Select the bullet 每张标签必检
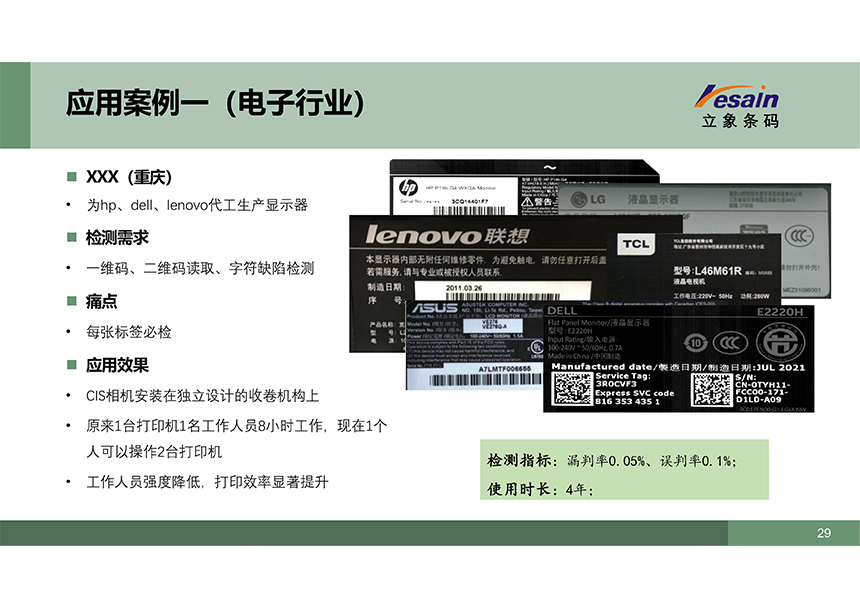The image size is (860, 608). pos(129,332)
